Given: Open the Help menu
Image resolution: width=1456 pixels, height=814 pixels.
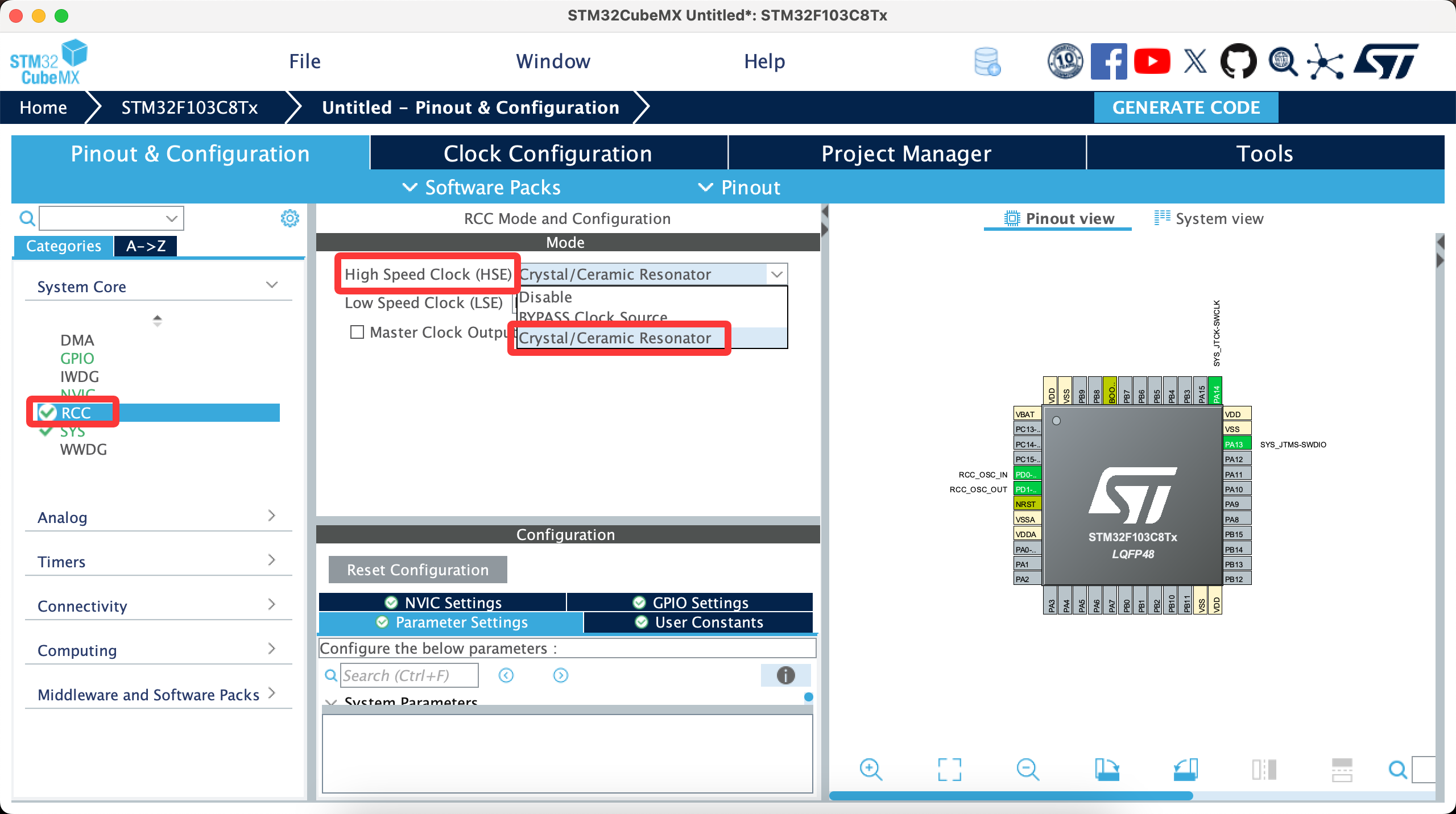Looking at the screenshot, I should click(765, 61).
